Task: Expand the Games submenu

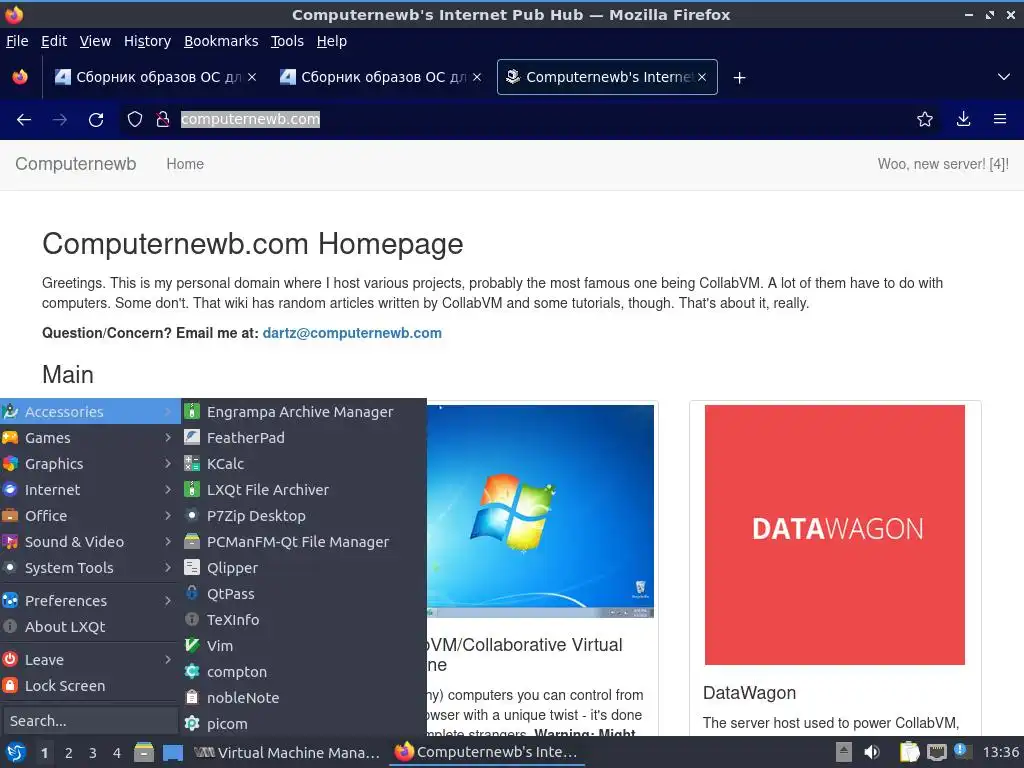Action: pos(90,438)
